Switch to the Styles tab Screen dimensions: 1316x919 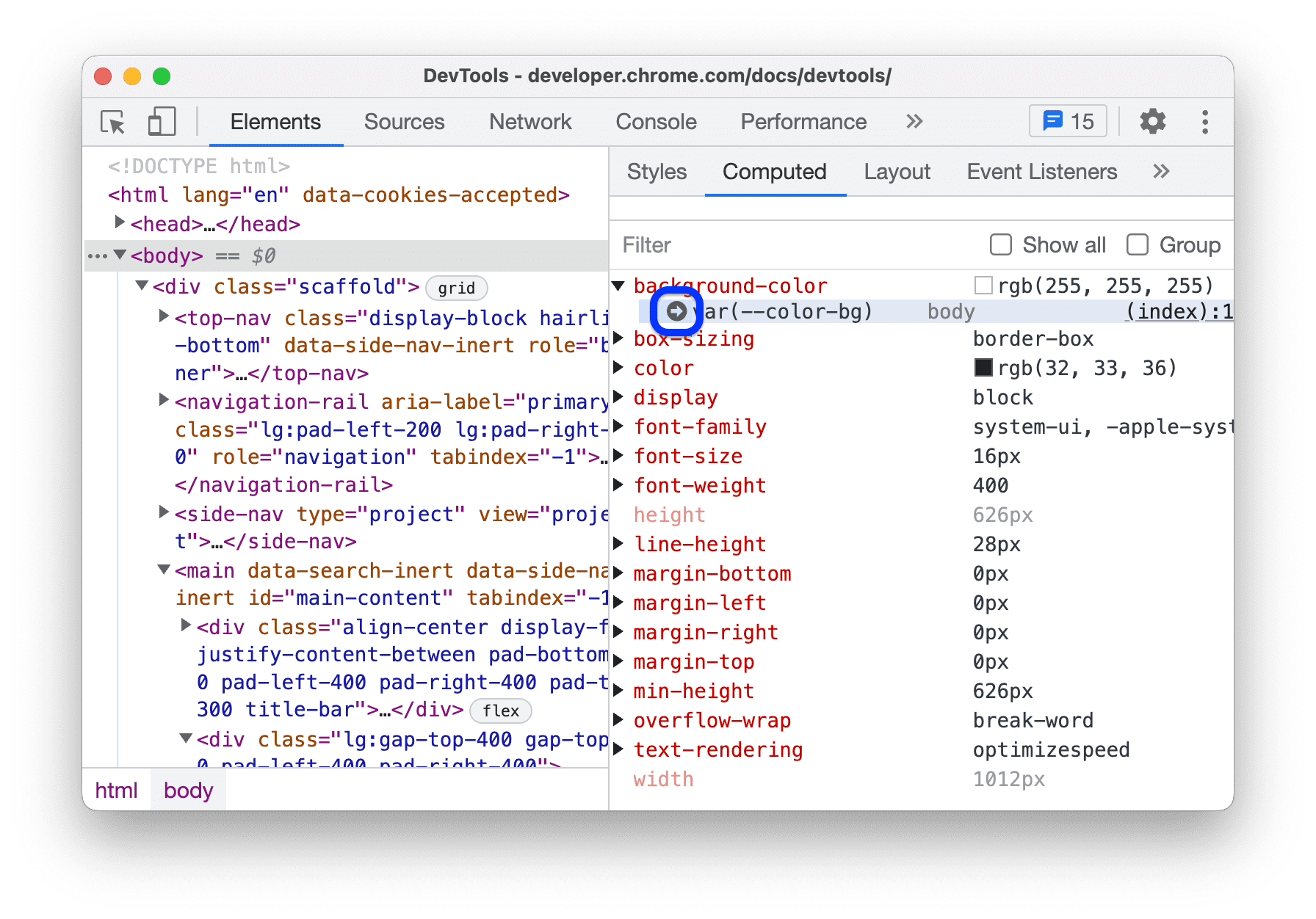tap(656, 171)
